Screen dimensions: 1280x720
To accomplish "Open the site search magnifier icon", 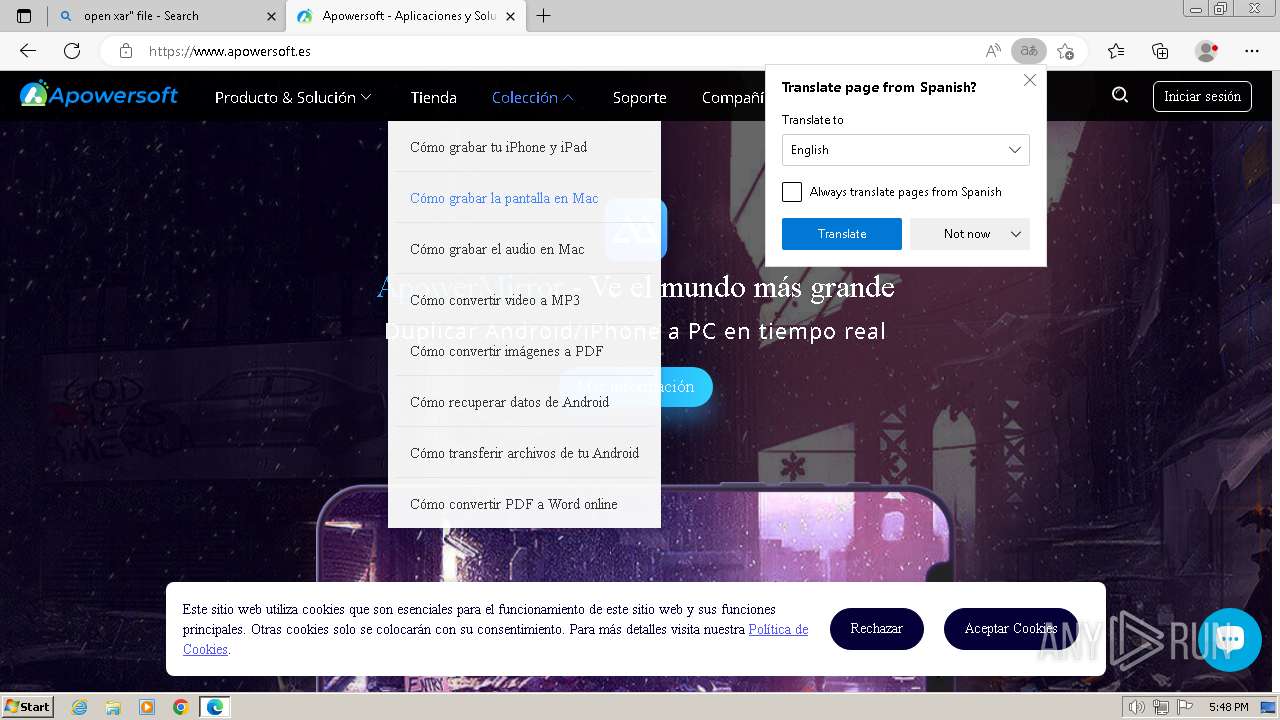I will [x=1120, y=95].
